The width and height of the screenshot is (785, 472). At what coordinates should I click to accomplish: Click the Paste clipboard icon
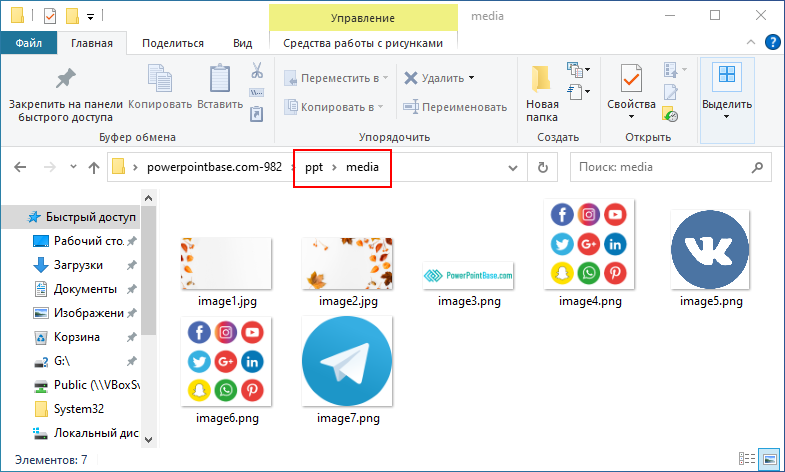click(219, 78)
